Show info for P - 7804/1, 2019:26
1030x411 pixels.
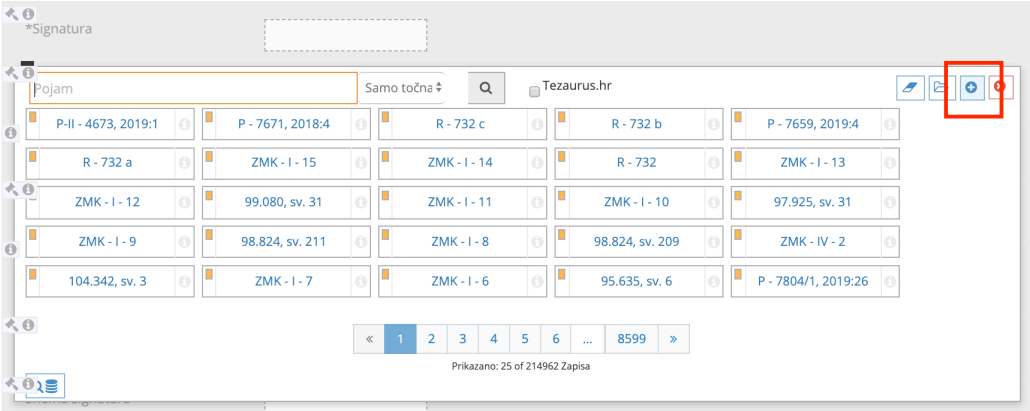[889, 281]
